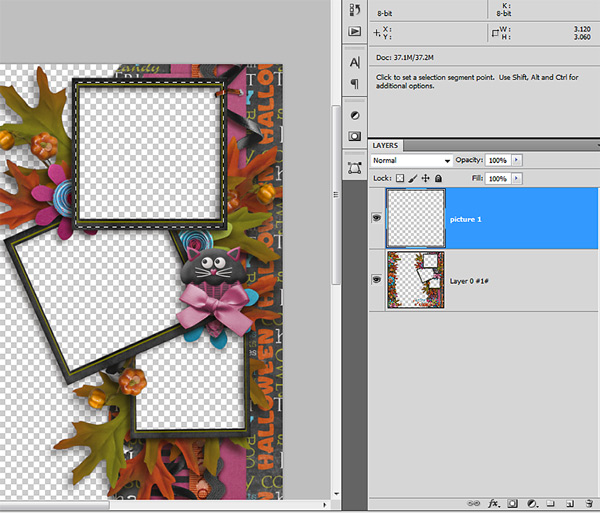600x513 pixels.
Task: Click inside the top square frame
Action: (149, 153)
